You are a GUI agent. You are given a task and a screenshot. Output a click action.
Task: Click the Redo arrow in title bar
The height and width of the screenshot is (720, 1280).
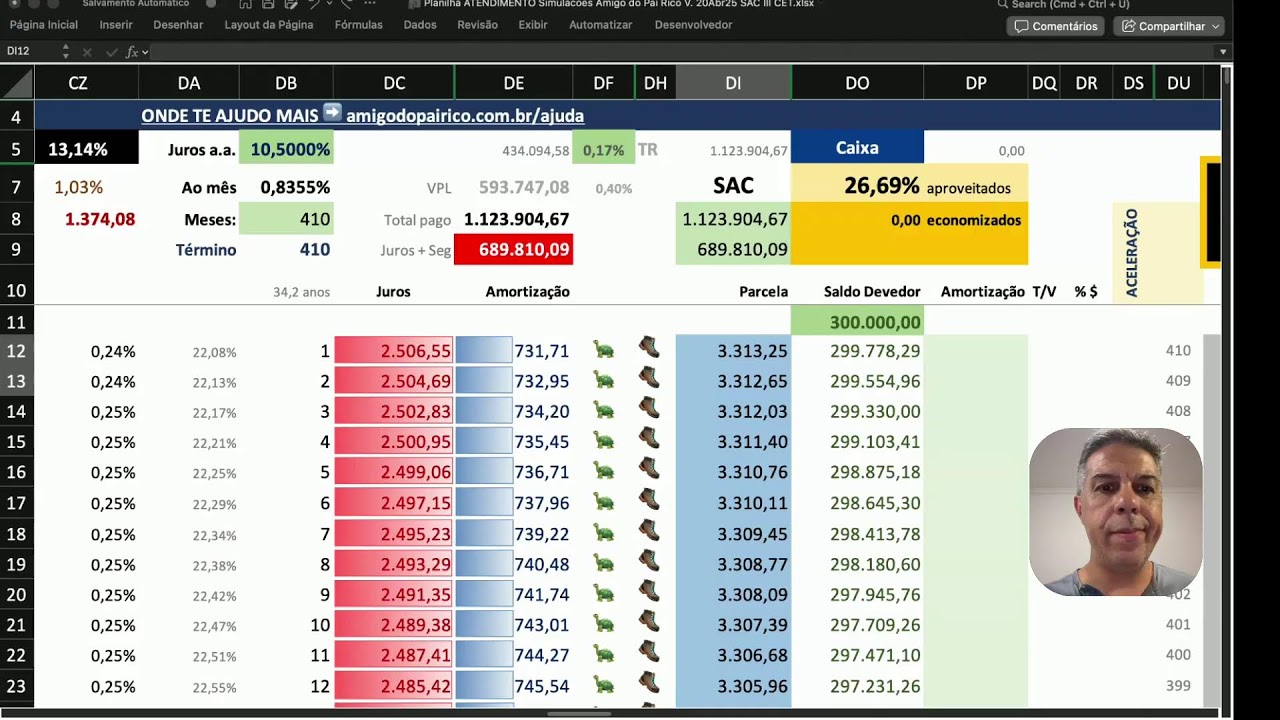pos(346,4)
